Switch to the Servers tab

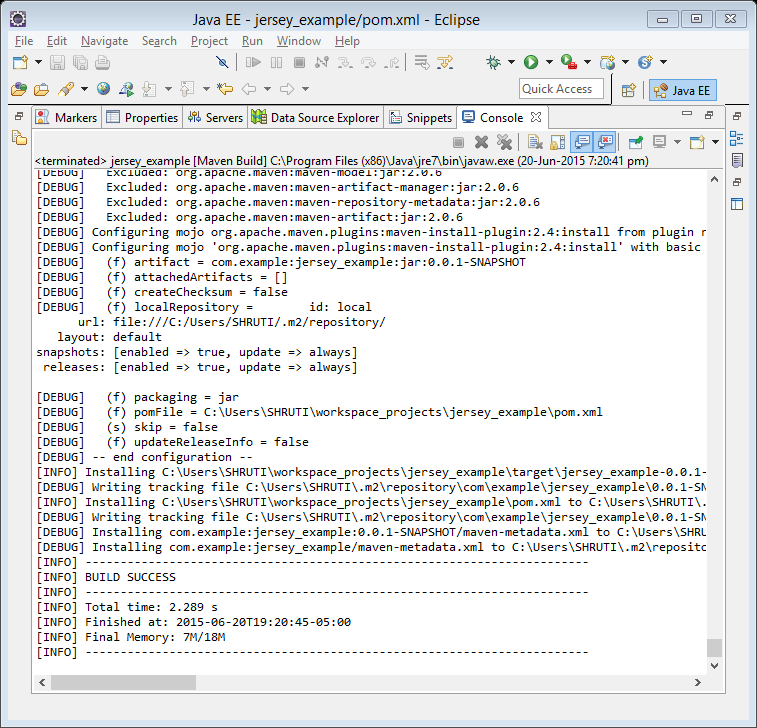pyautogui.click(x=215, y=117)
